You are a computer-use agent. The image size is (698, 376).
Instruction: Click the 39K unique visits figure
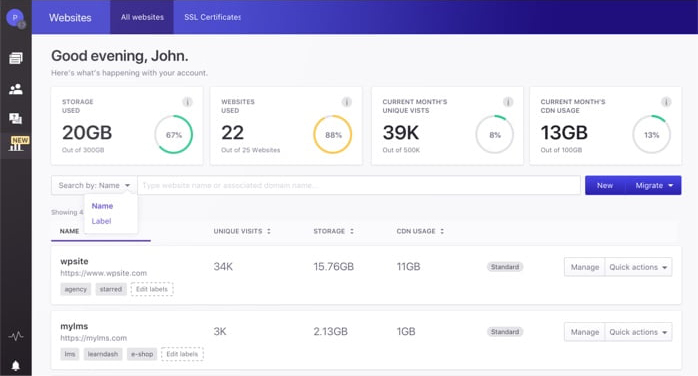click(401, 133)
